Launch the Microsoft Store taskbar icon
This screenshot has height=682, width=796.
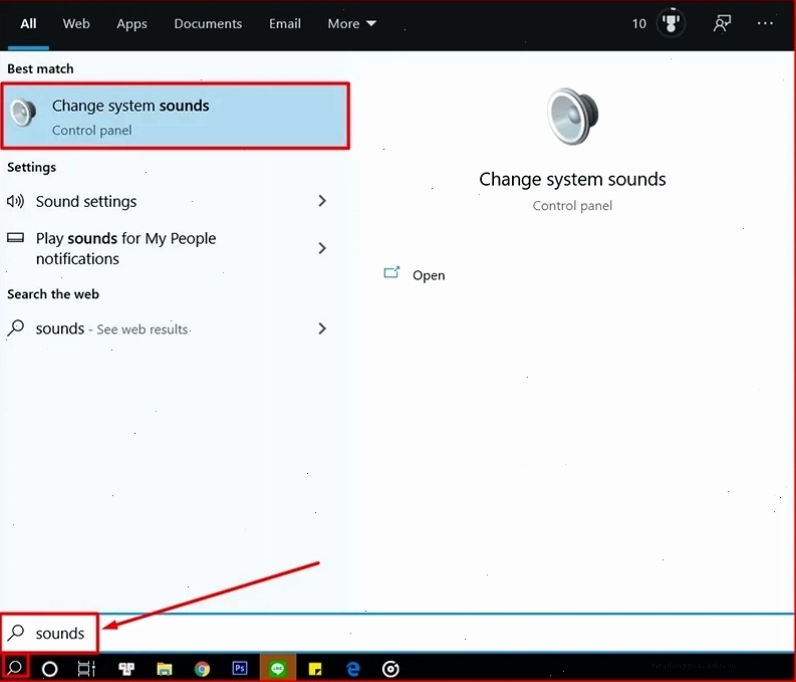(126, 669)
